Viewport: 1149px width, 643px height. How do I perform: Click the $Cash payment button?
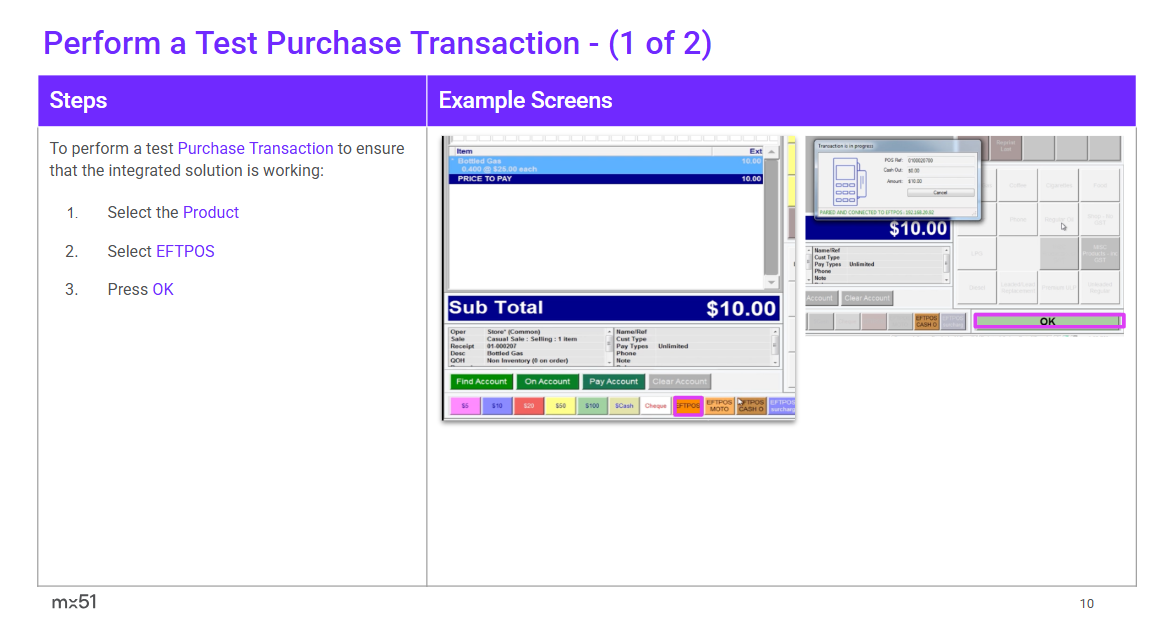[624, 406]
